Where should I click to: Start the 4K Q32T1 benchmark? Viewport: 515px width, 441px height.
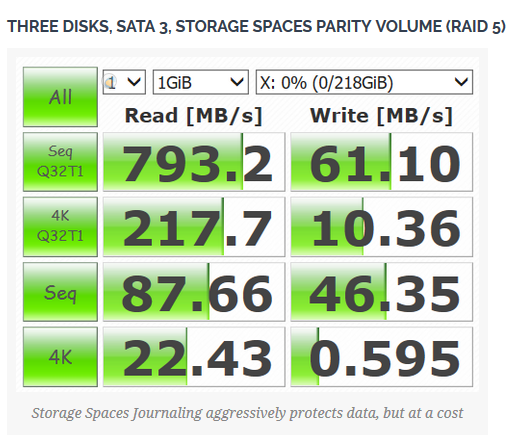point(60,227)
